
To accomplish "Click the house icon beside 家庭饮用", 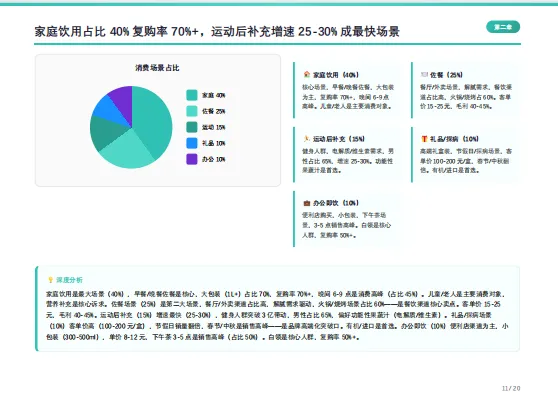I will (x=306, y=74).
